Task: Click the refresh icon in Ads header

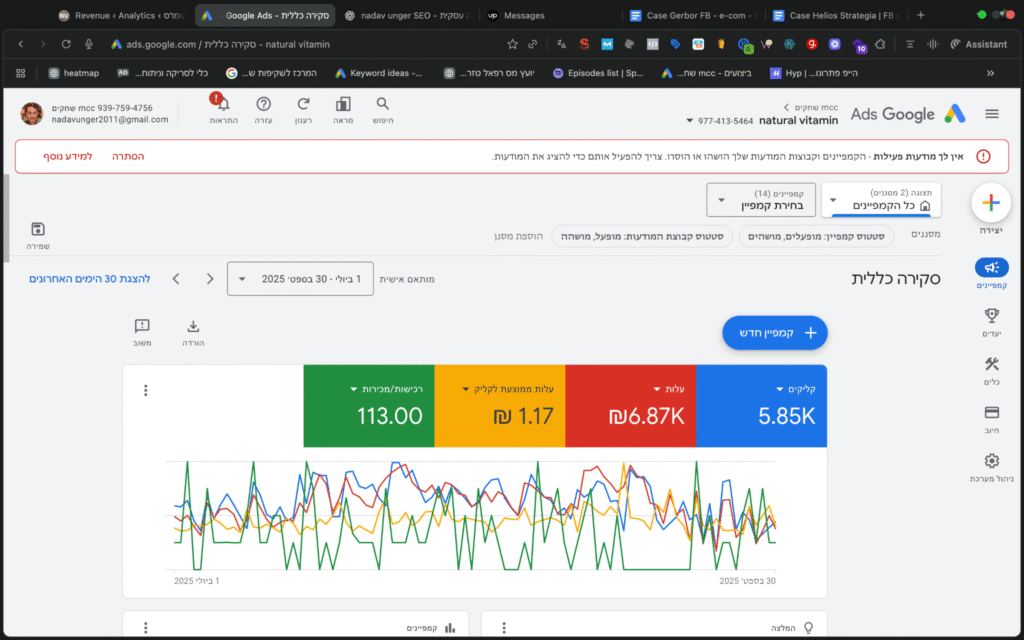Action: (303, 105)
